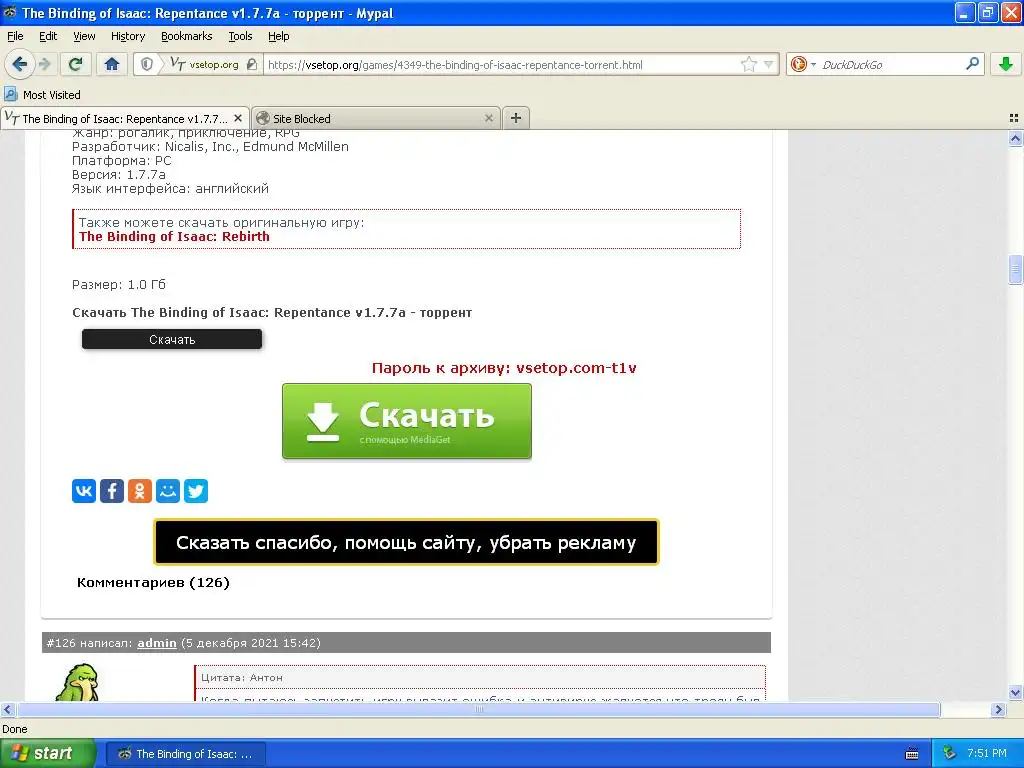Image resolution: width=1024 pixels, height=768 pixels.
Task: Share the page on Twitter
Action: pos(196,490)
